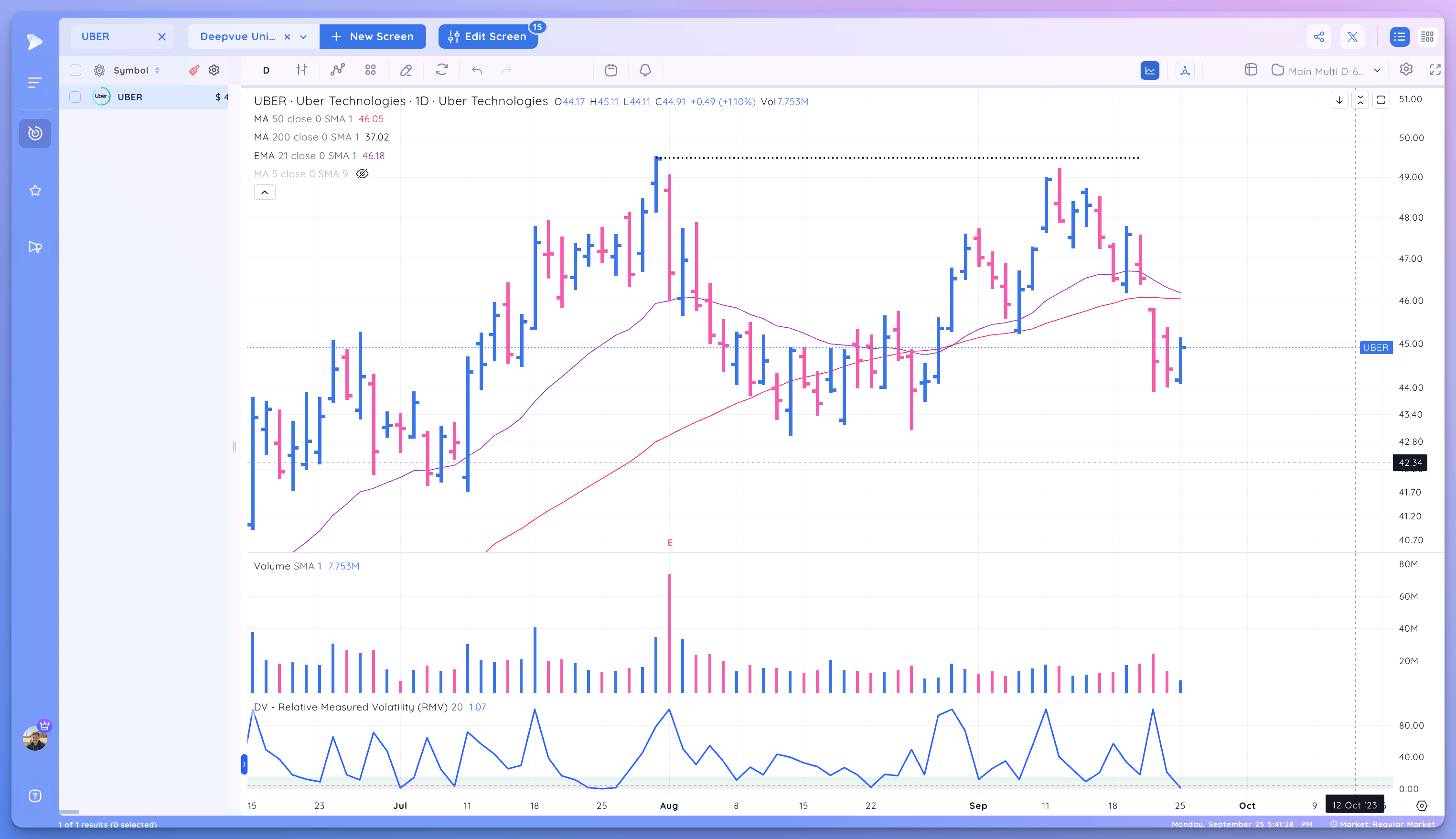
Task: Open chart settings gear icon at top right
Action: click(1406, 69)
